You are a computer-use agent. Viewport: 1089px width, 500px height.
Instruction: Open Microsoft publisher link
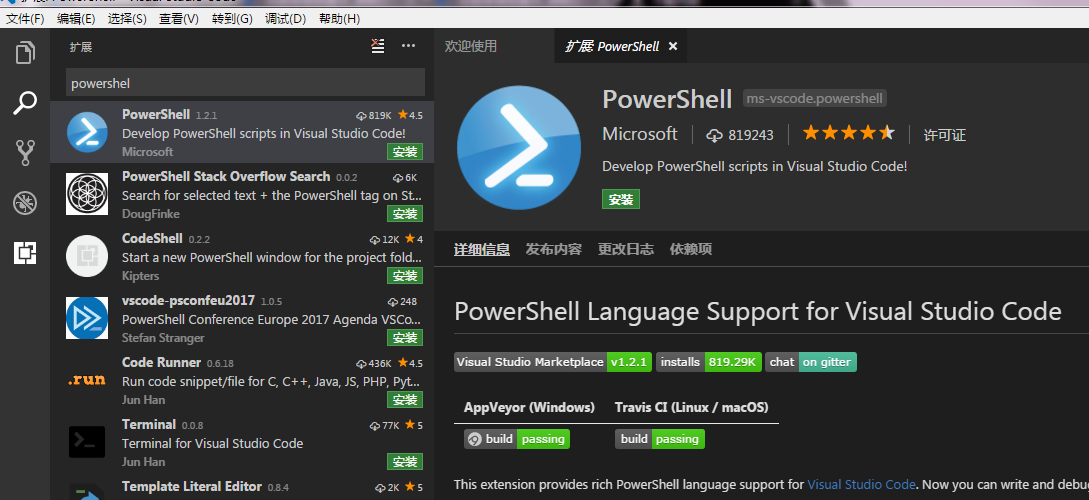640,134
